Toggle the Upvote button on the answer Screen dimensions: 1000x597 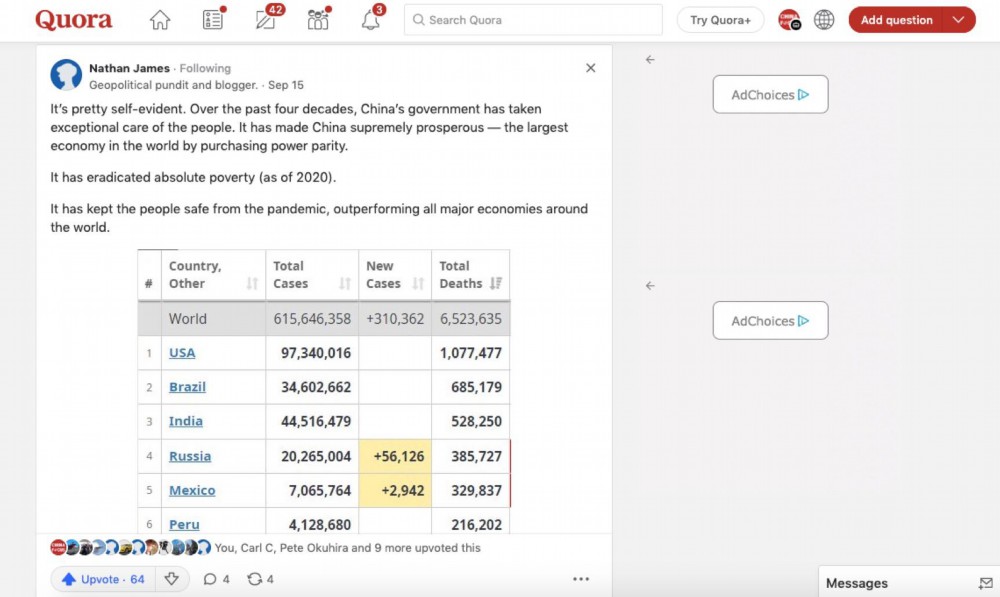(103, 579)
